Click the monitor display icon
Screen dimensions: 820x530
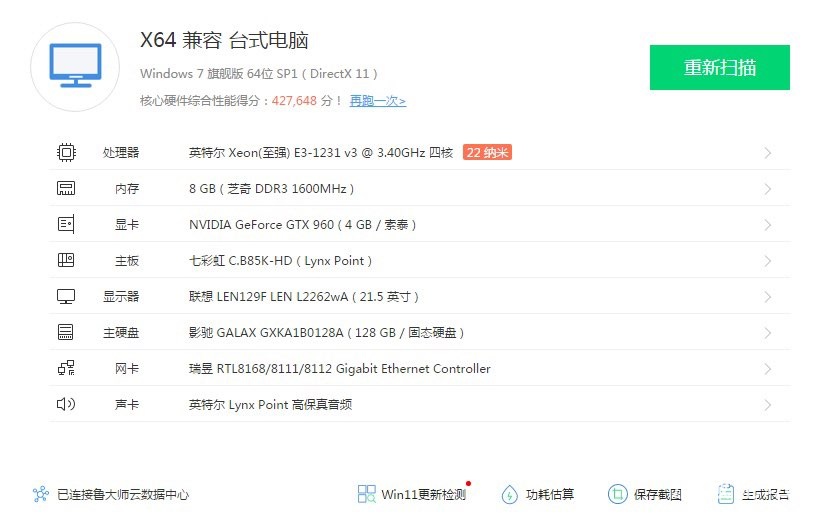tap(66, 297)
